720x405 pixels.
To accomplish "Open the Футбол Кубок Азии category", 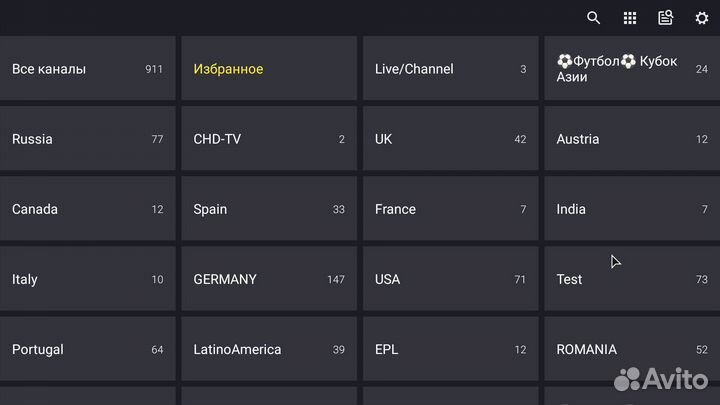I will (x=631, y=69).
